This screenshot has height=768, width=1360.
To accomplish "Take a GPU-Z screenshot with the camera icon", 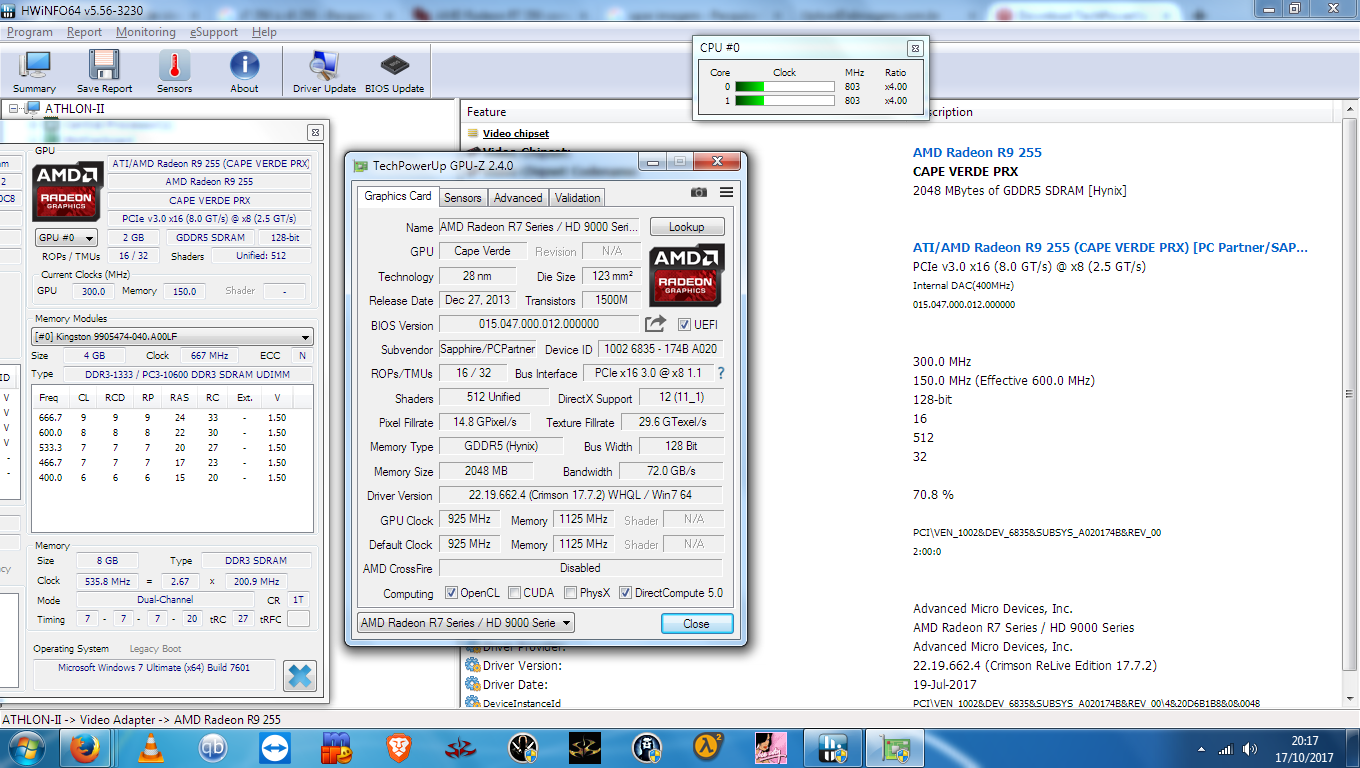I will [699, 192].
